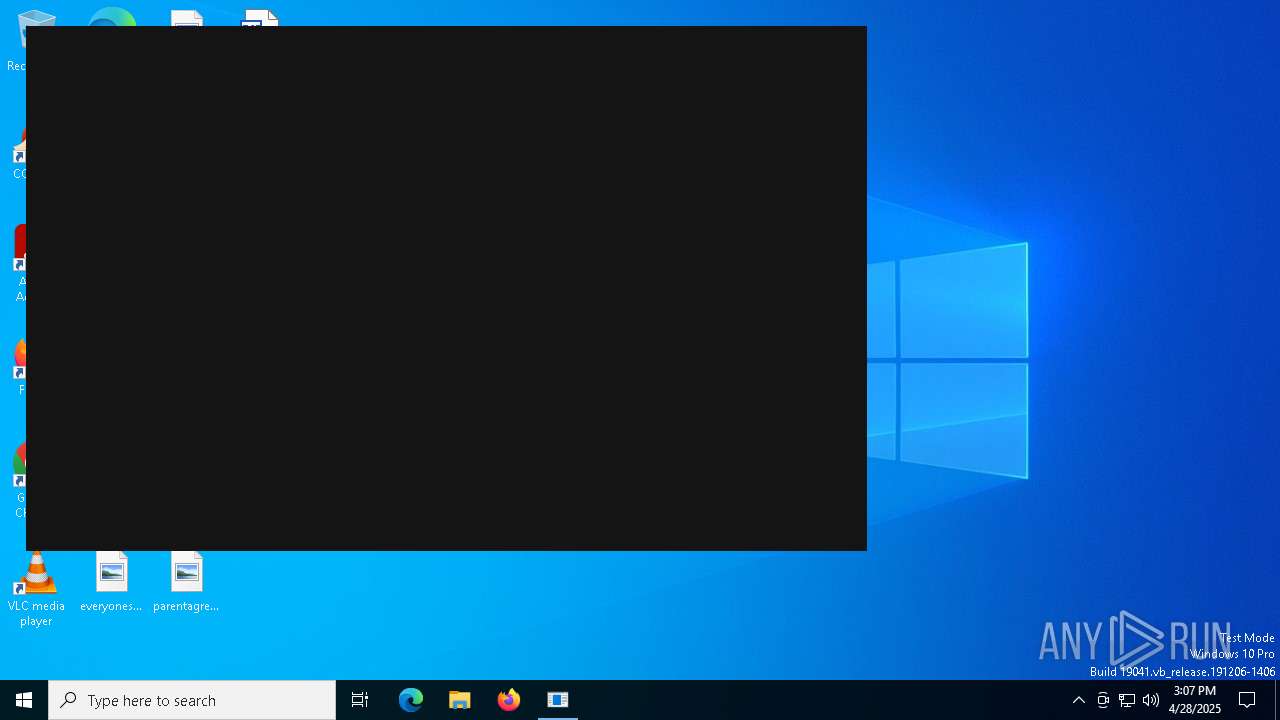Viewport: 1280px width, 720px height.
Task: Launch Firefox from the taskbar
Action: click(509, 700)
